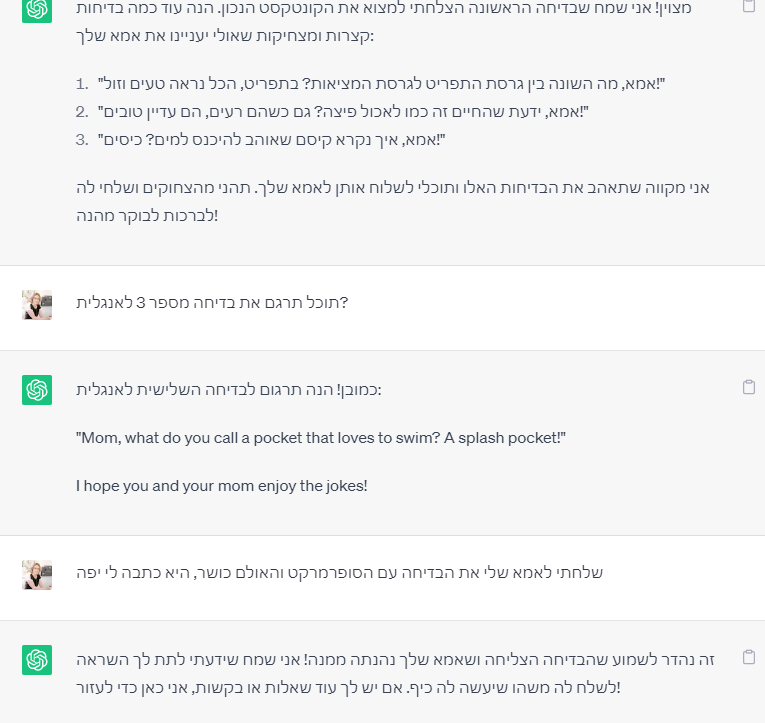
Task: Click the English splash pocket joke text
Action: (x=321, y=438)
